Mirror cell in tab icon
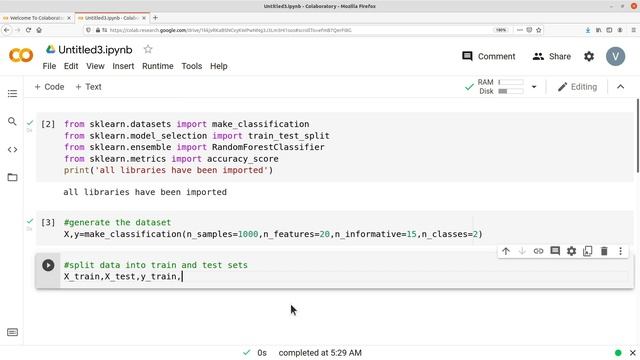640x360 pixels. click(x=588, y=251)
